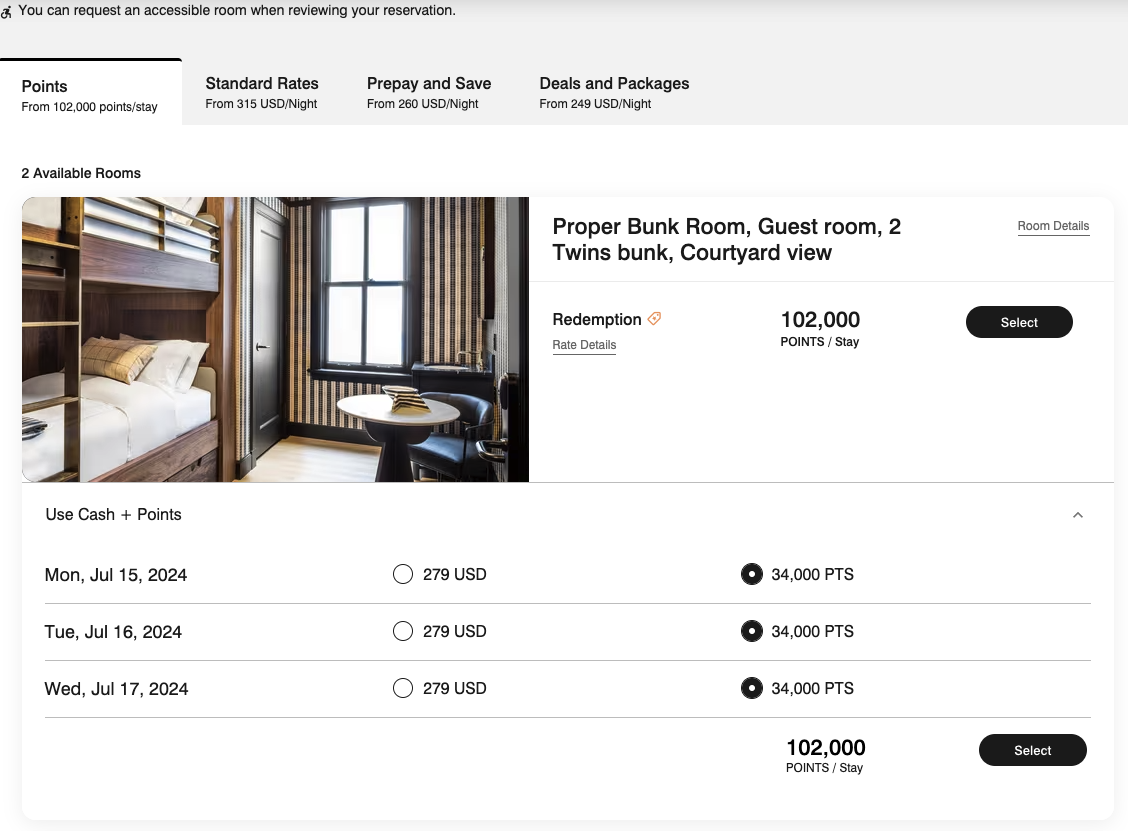Click Select in the Cash + Points section
Screen dimensions: 1128x831
[1032, 750]
